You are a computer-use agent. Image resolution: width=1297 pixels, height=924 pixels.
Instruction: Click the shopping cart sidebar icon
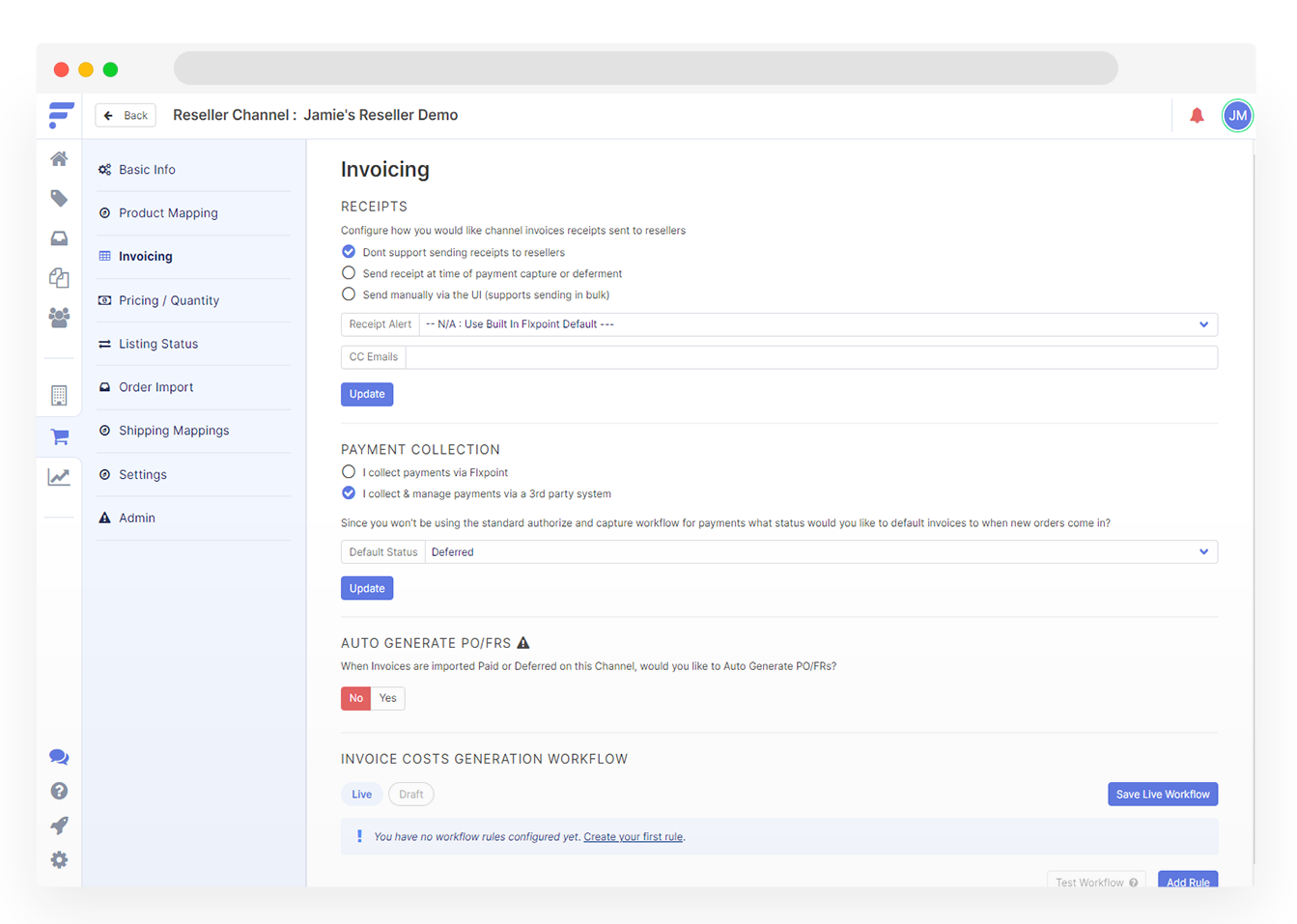59,437
